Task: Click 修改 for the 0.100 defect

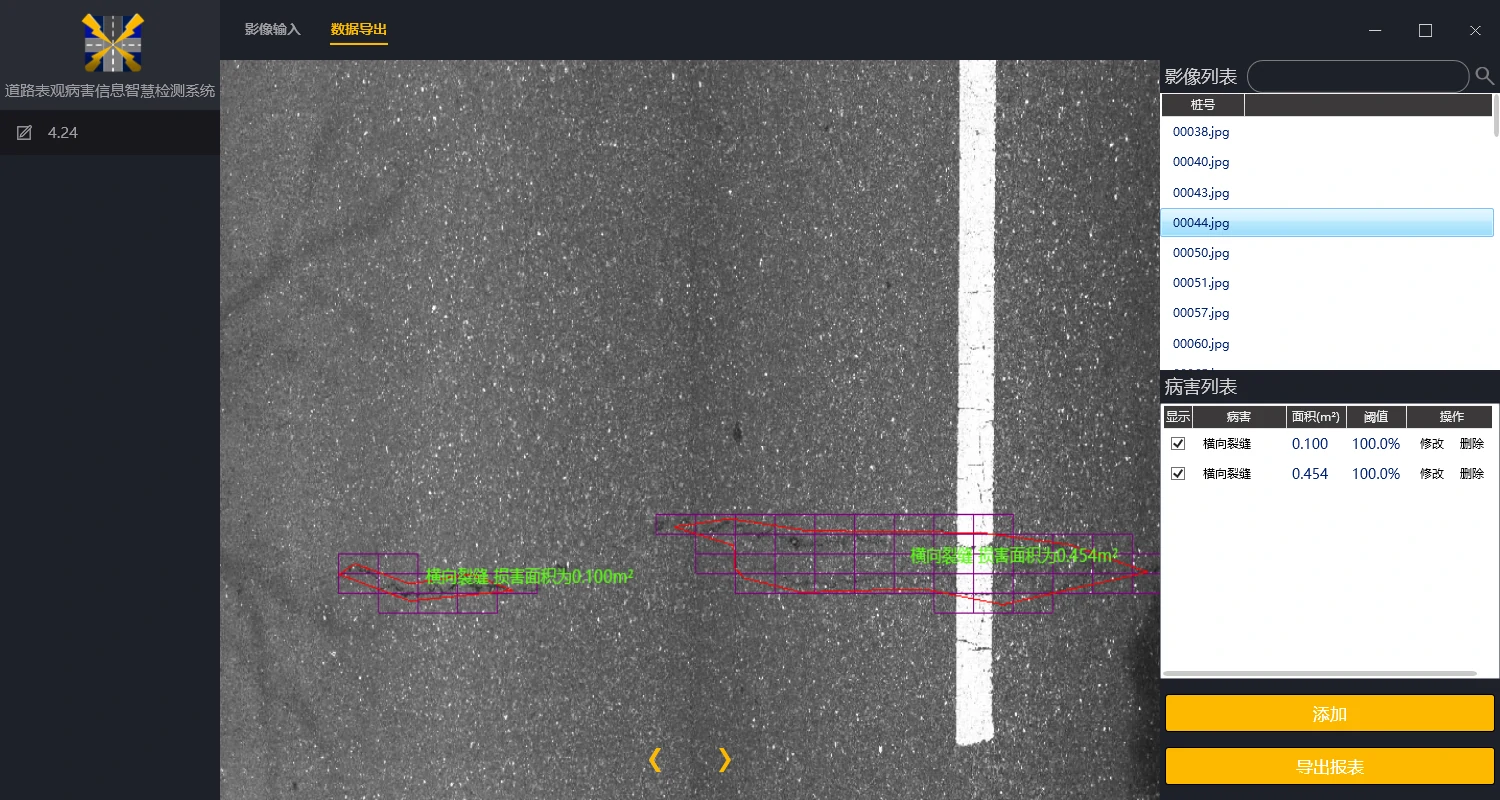Action: click(x=1431, y=444)
